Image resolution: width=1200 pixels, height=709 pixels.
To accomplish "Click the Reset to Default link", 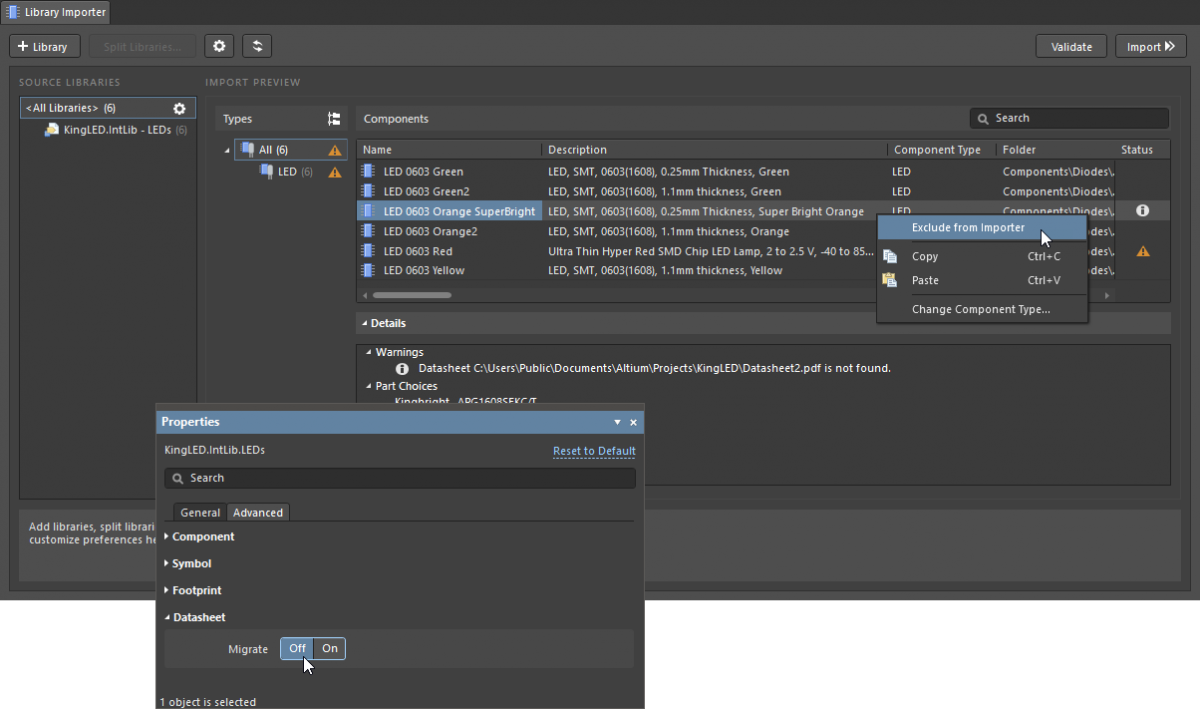I will 594,451.
